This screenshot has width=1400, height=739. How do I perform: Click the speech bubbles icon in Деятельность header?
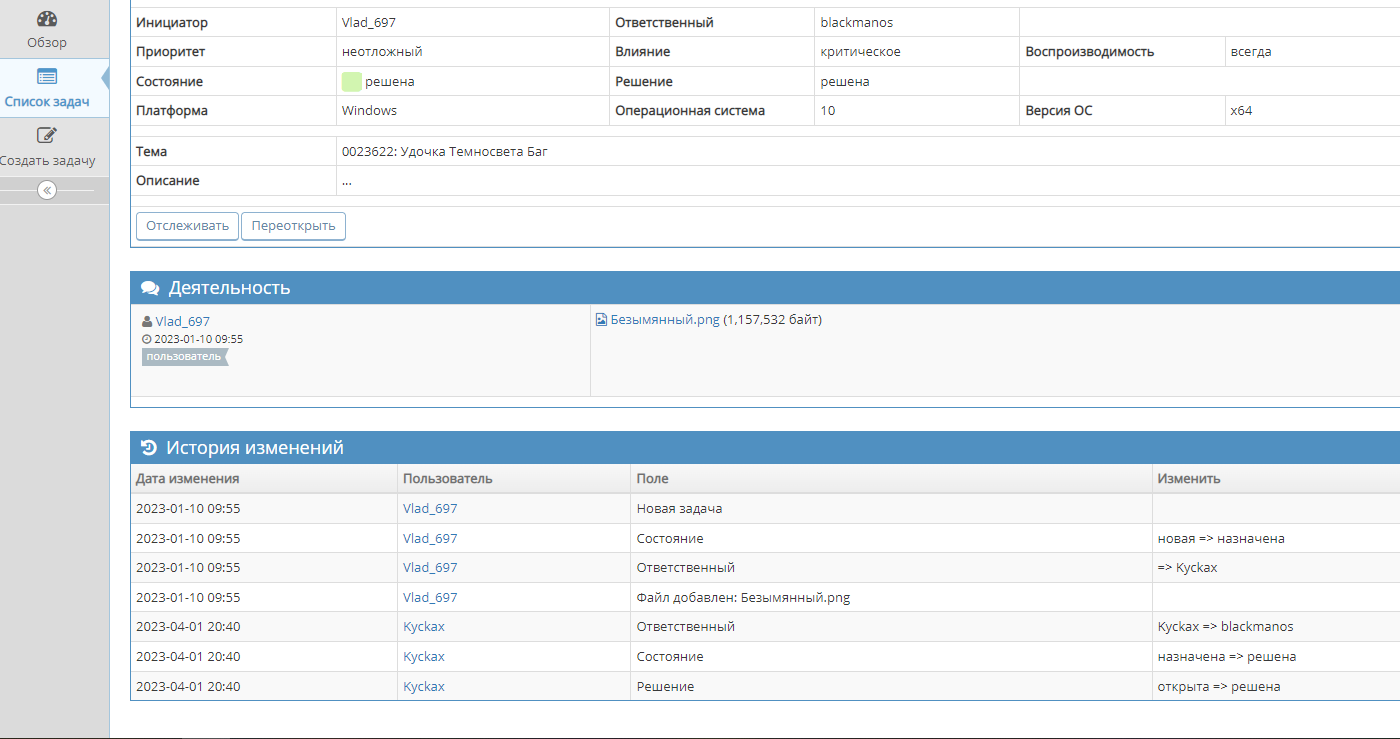click(x=150, y=288)
